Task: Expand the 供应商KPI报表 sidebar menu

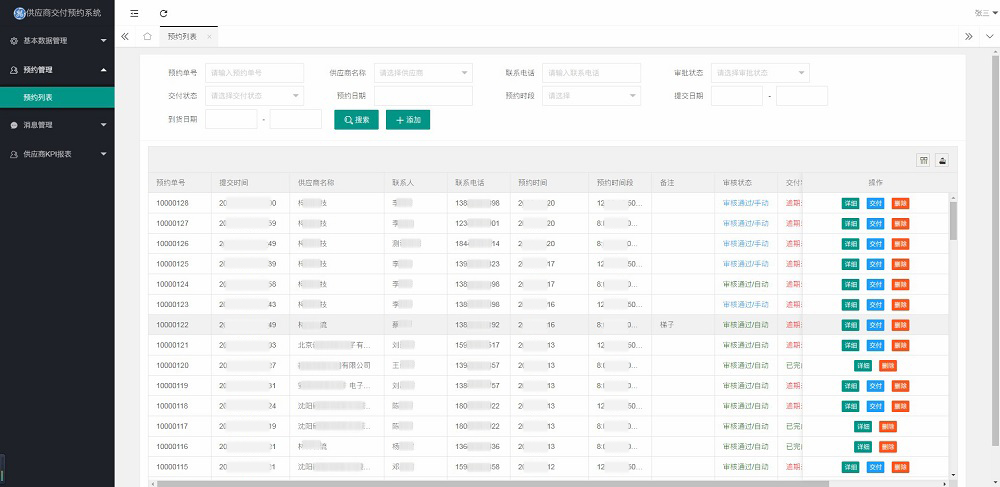Action: (57, 154)
